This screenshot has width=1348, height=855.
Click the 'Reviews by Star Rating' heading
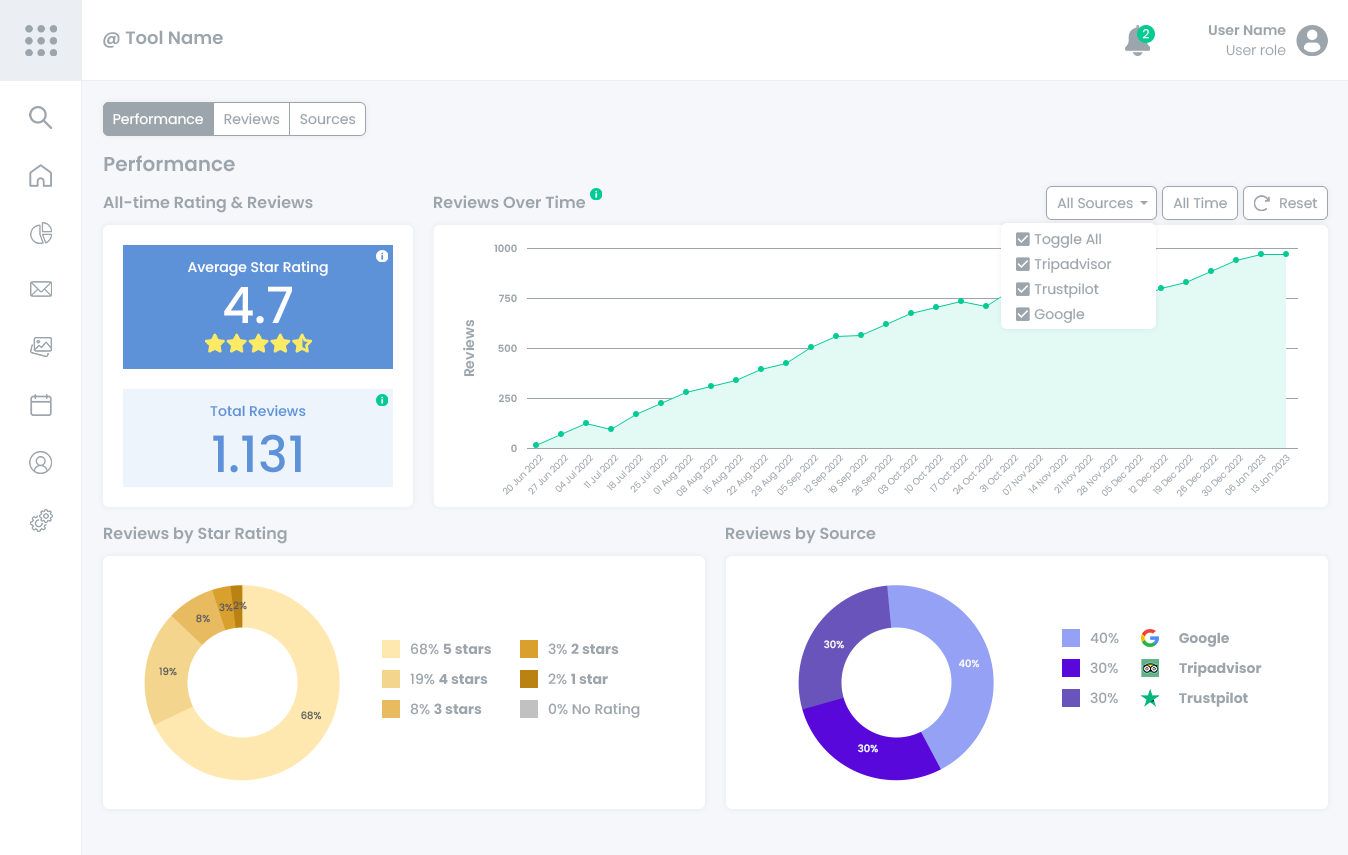(x=195, y=534)
